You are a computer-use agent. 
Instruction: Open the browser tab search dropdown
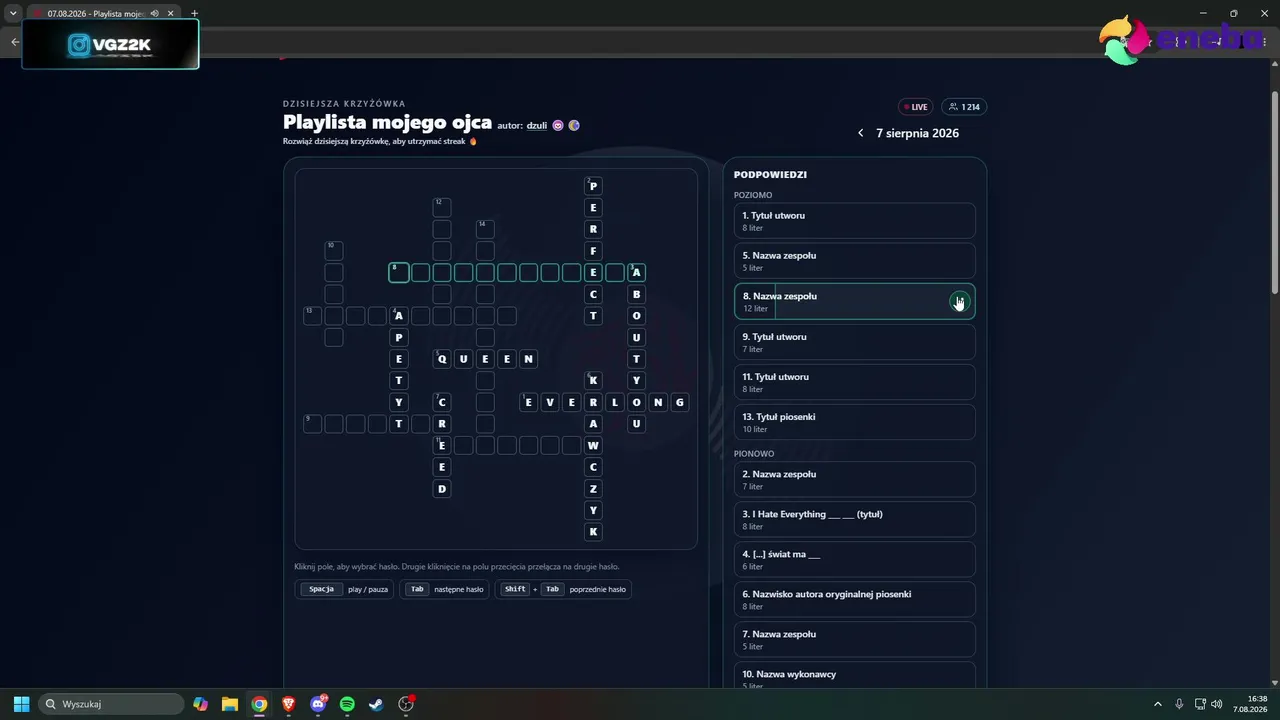[x=13, y=13]
